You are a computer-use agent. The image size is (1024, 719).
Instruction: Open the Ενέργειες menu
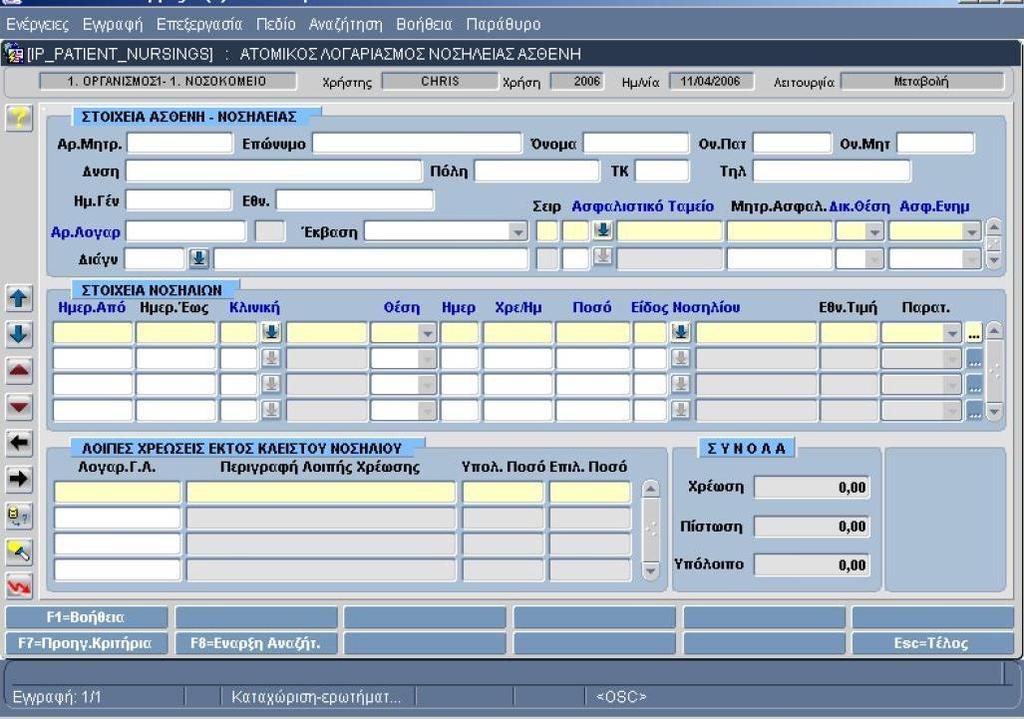pos(37,24)
